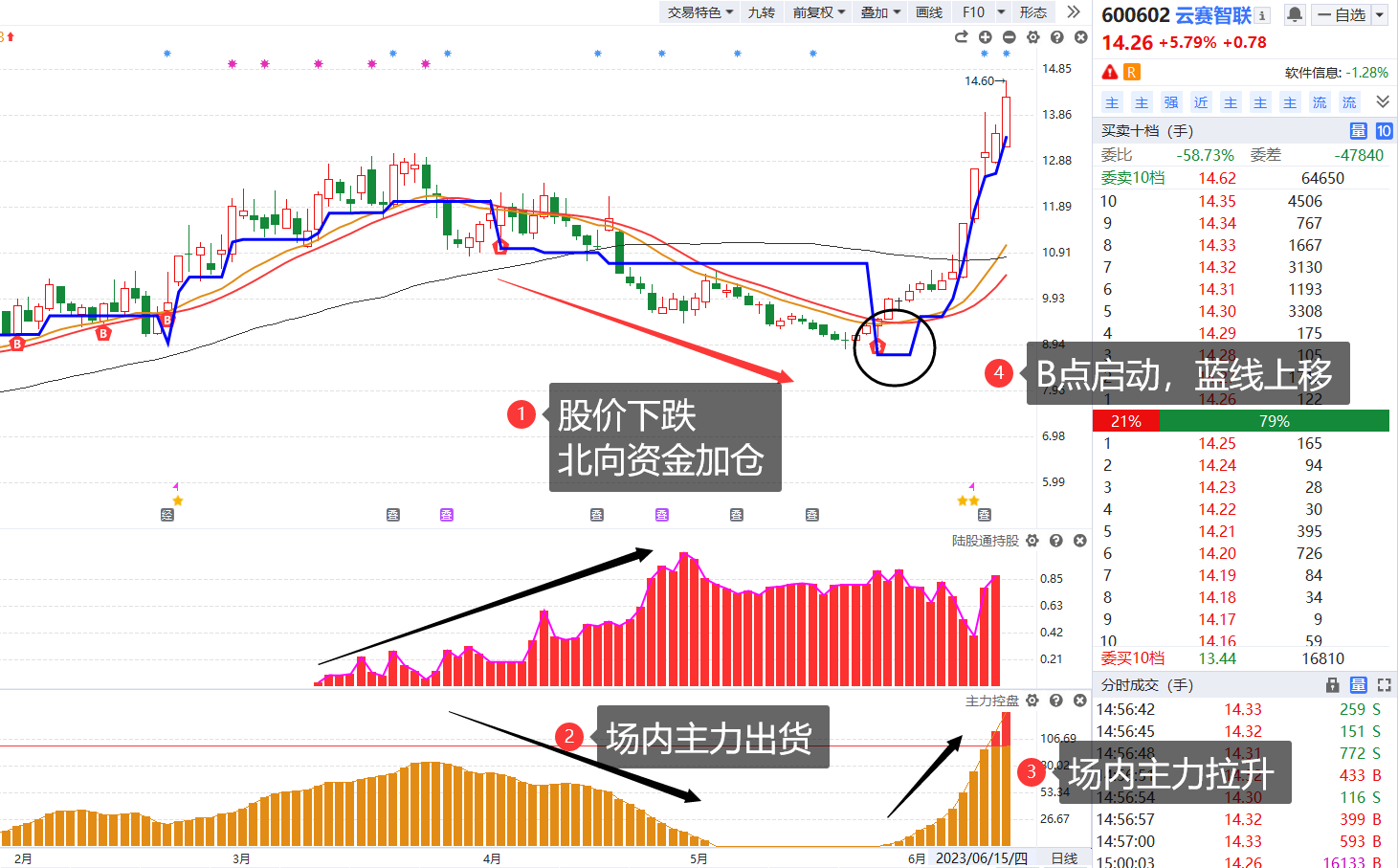Open main chart settings gear
This screenshot has width=1398, height=868.
tap(1033, 37)
